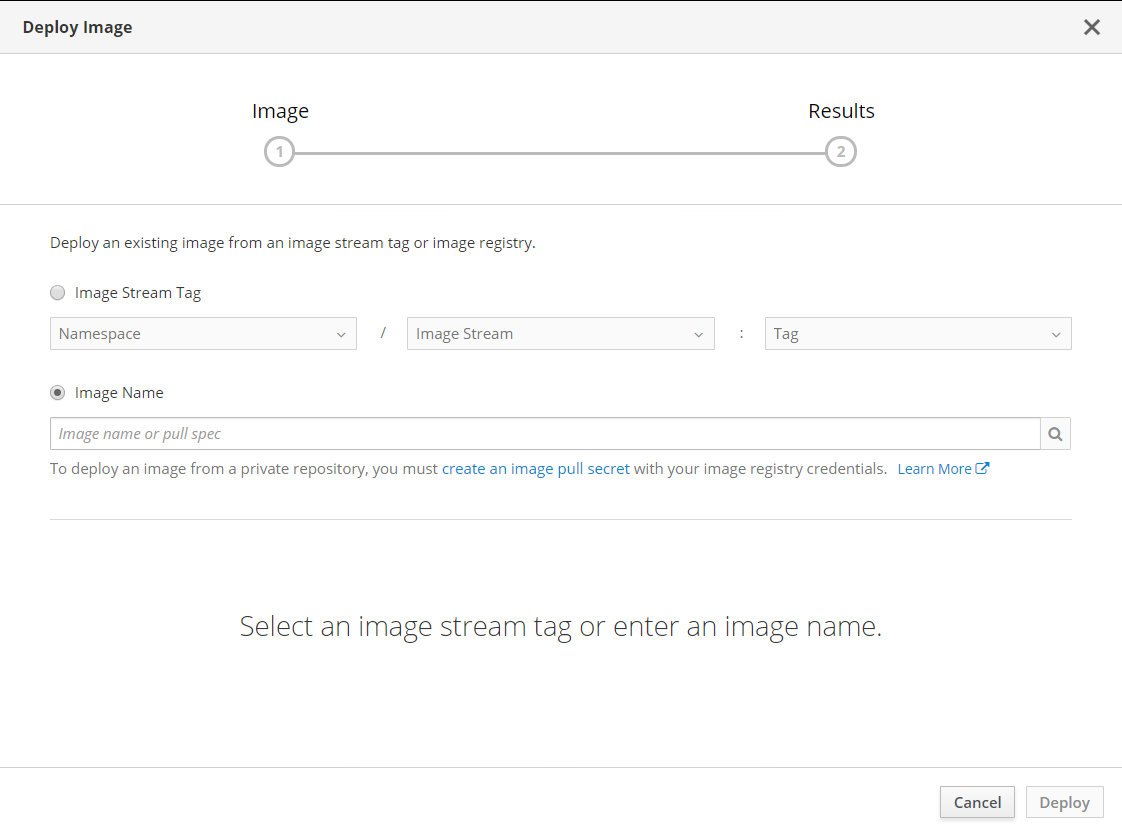Expand the Image Stream dropdown

pos(560,334)
